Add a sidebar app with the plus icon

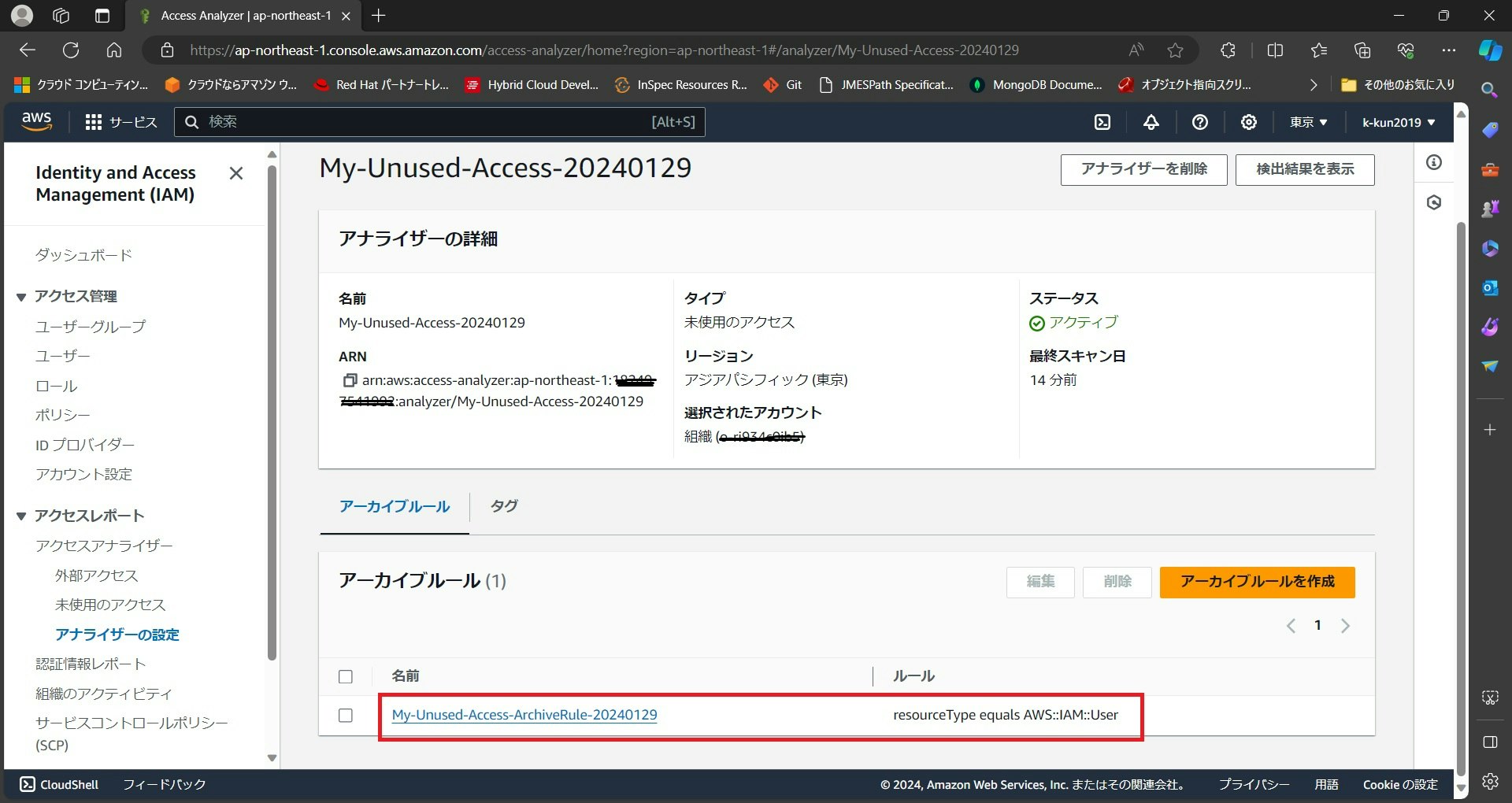click(1490, 430)
